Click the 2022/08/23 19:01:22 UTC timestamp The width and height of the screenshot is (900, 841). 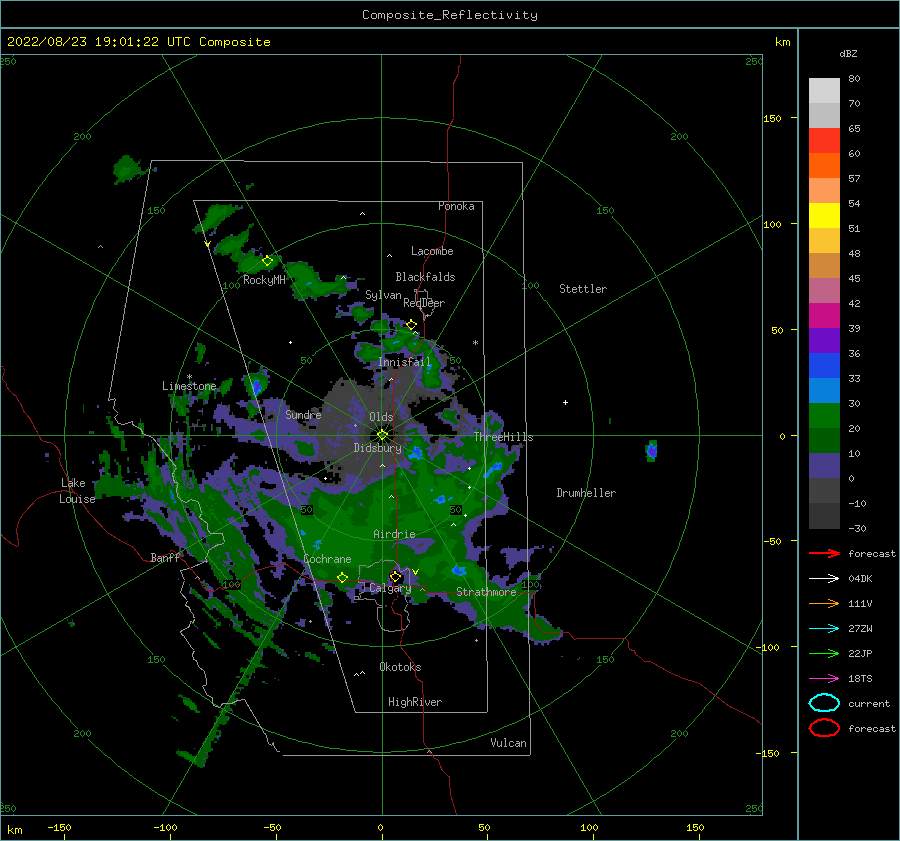(x=138, y=42)
